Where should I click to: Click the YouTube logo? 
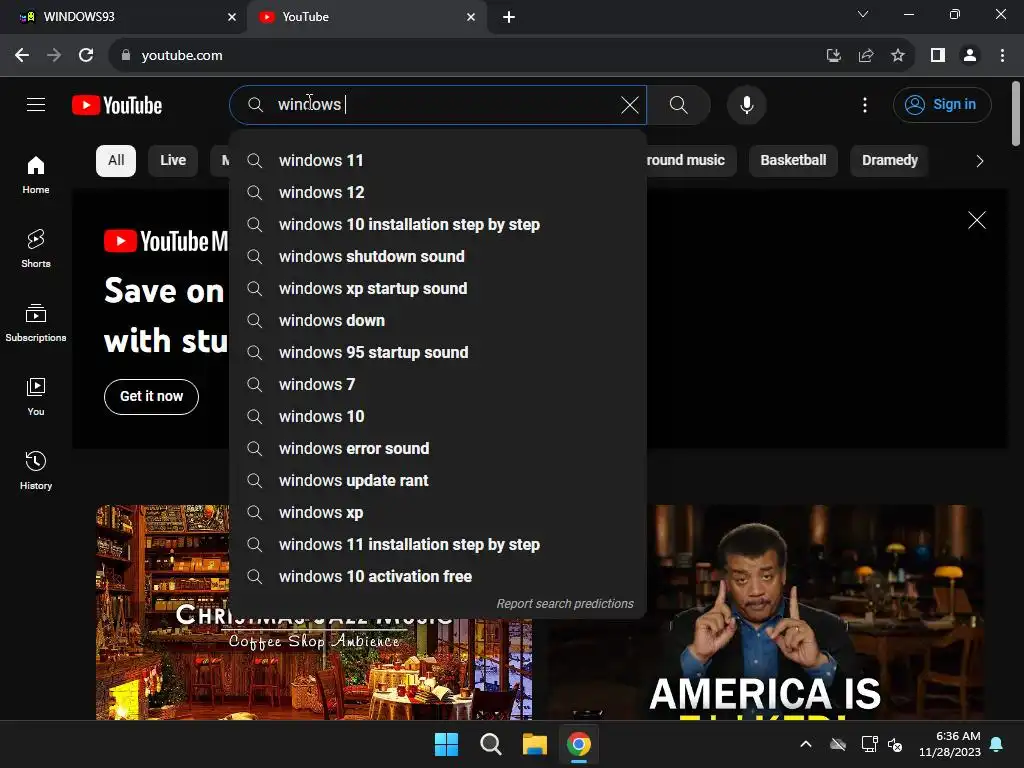pyautogui.click(x=117, y=105)
